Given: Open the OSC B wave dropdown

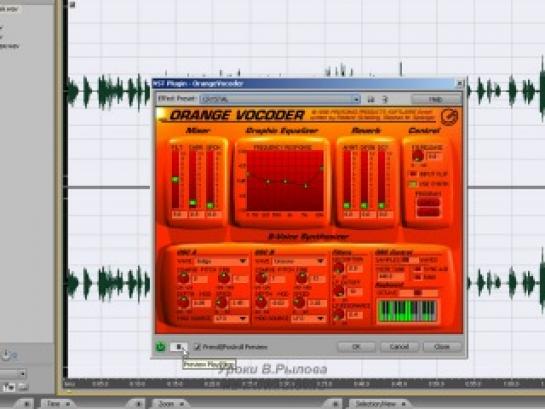Looking at the screenshot, I should [x=299, y=261].
